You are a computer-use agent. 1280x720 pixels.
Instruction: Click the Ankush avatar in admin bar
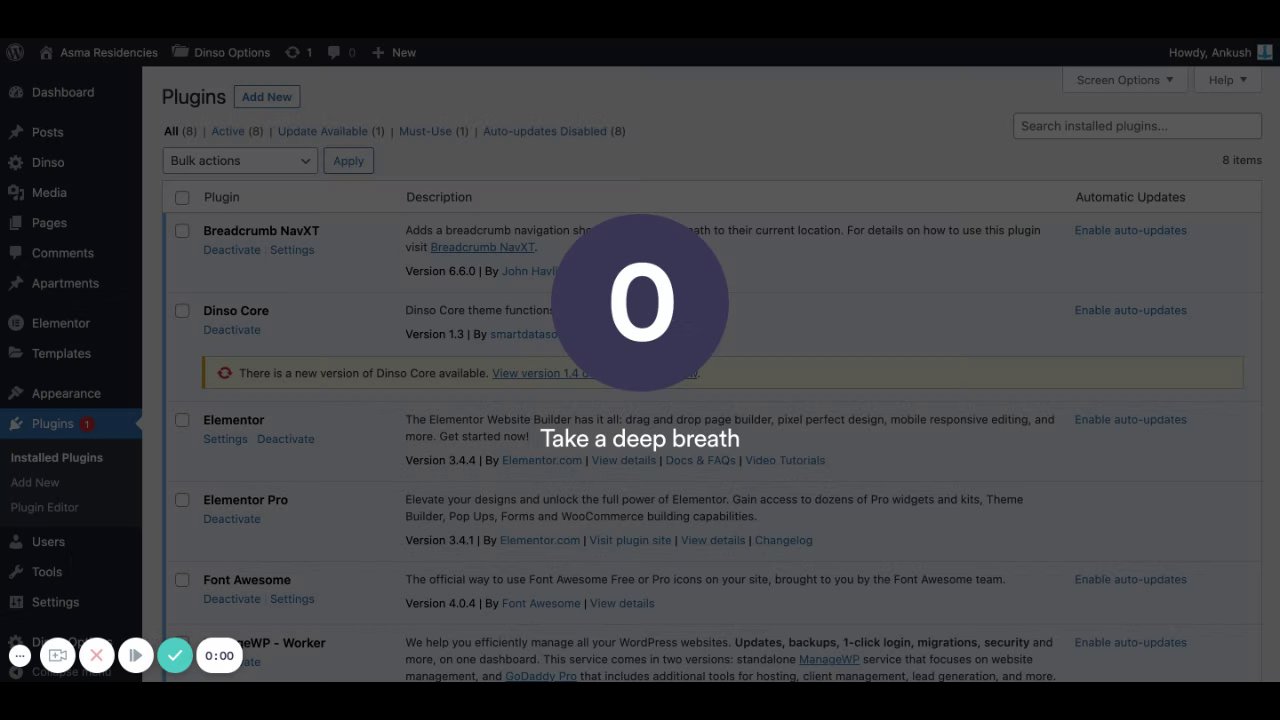coord(1264,52)
